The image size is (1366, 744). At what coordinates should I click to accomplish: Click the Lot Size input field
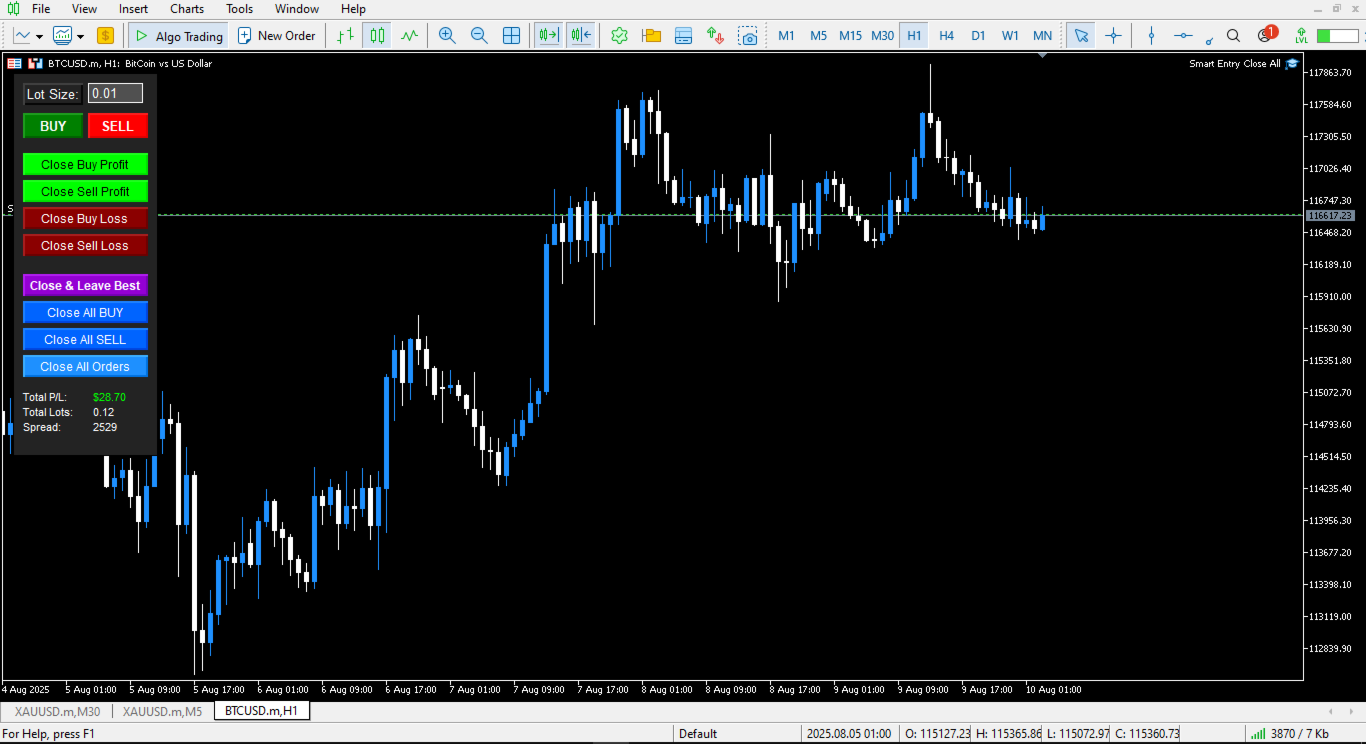point(114,94)
